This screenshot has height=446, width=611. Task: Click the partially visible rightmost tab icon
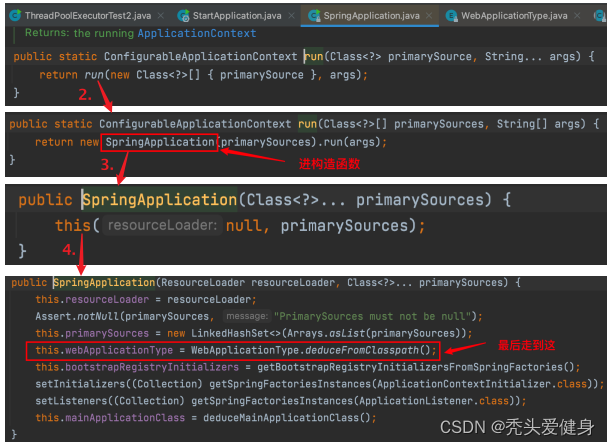click(599, 16)
